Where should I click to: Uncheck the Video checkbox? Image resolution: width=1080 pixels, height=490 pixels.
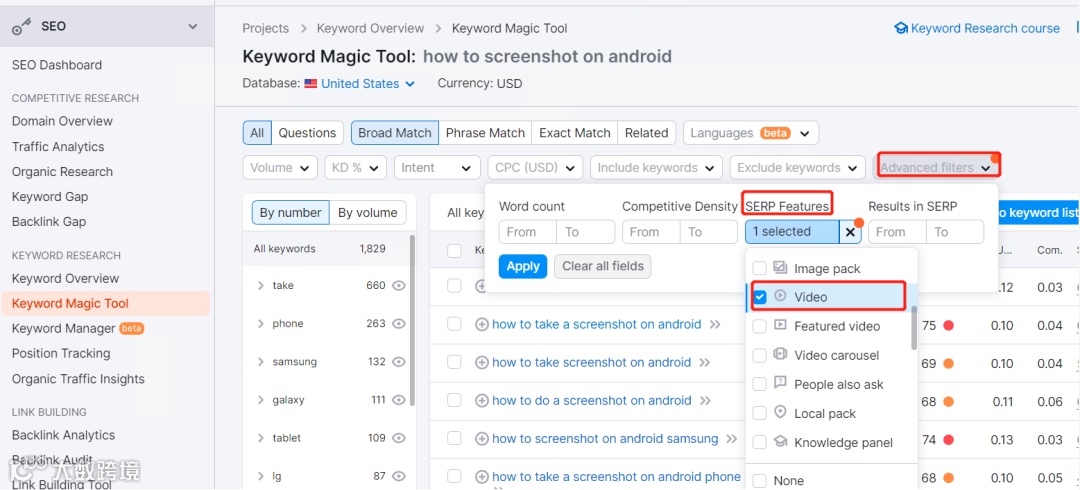click(760, 297)
